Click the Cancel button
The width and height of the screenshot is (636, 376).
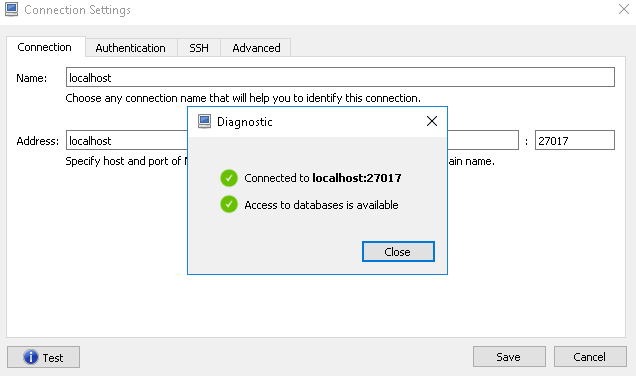click(x=590, y=357)
